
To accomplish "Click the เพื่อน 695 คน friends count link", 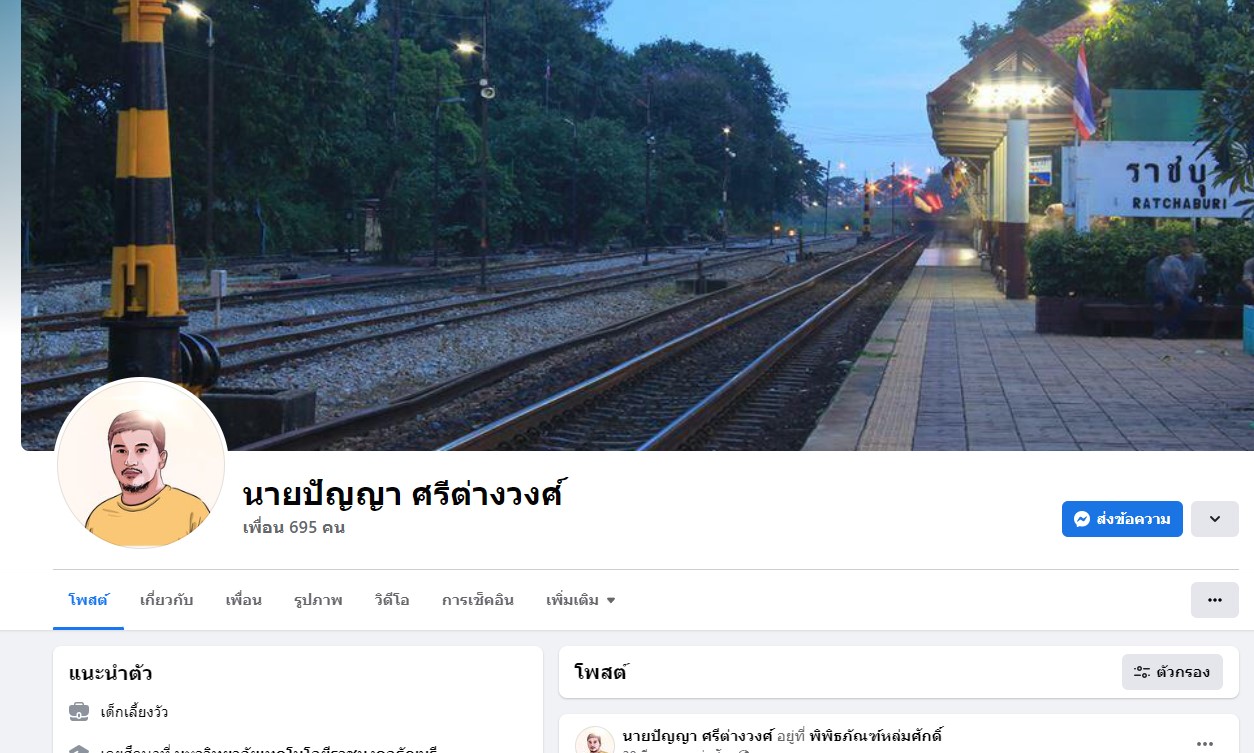I will 294,527.
